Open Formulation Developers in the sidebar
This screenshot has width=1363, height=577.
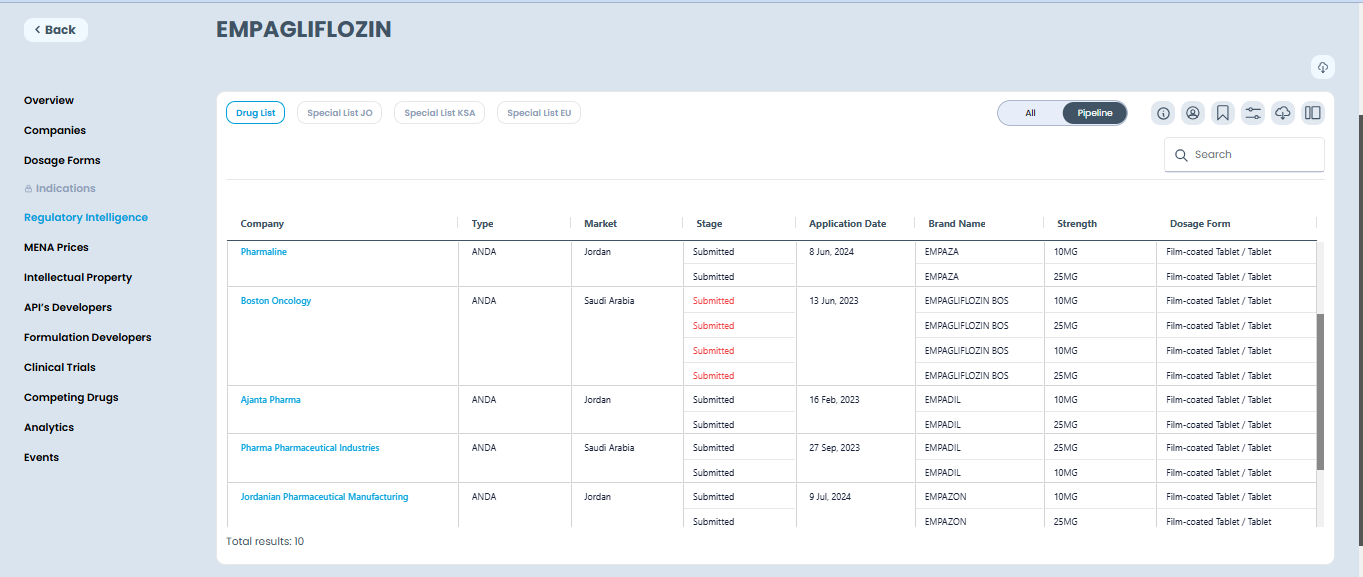coord(88,337)
